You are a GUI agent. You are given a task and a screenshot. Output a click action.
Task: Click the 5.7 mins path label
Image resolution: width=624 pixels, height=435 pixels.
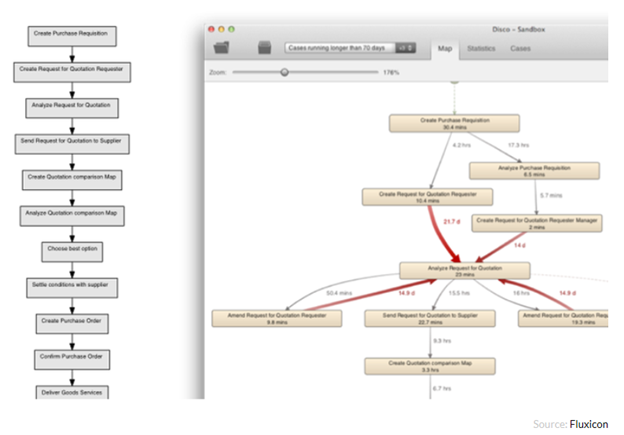point(551,195)
